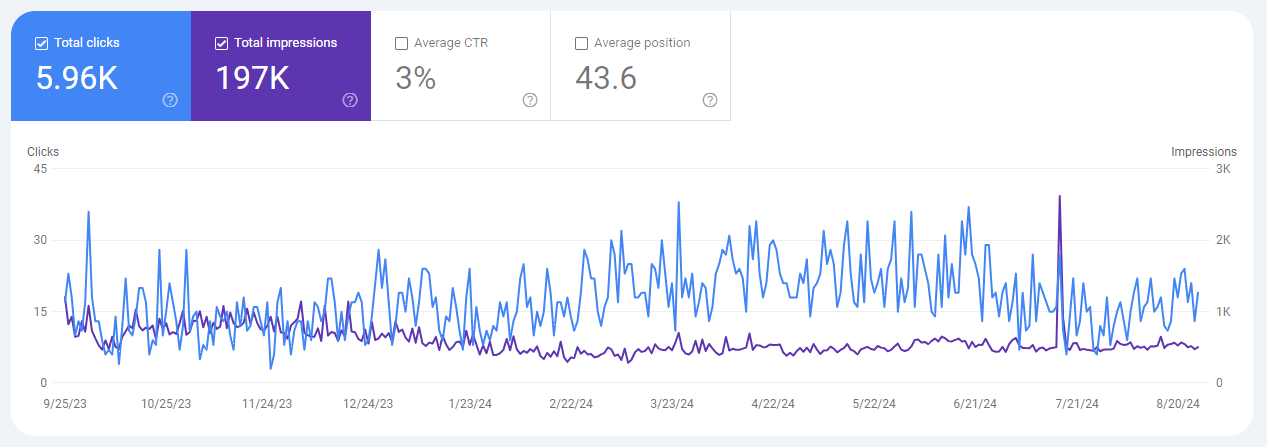The image size is (1267, 447).
Task: Uncheck the Total impressions checkbox
Action: (x=221, y=43)
